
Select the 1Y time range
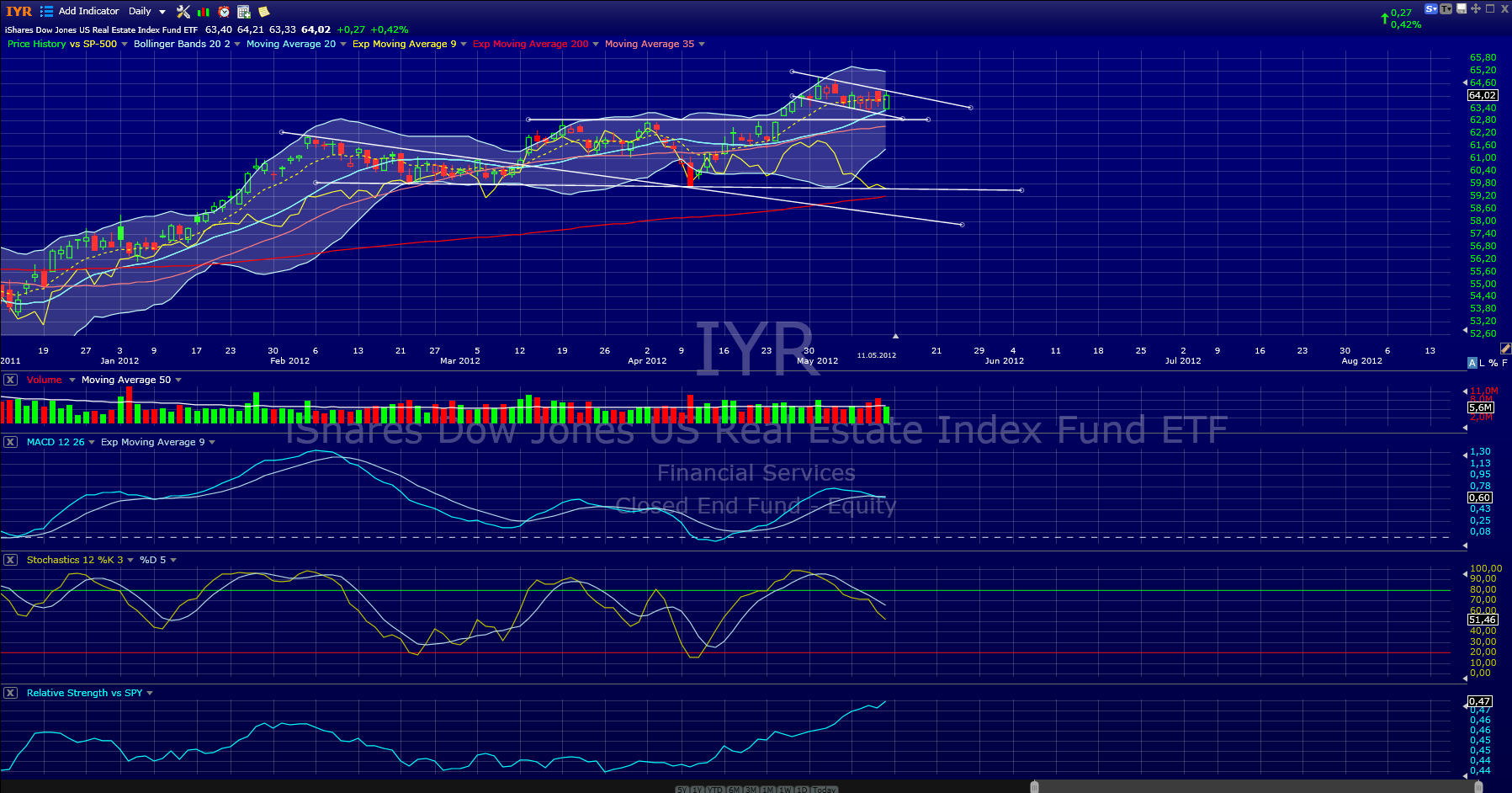point(698,790)
